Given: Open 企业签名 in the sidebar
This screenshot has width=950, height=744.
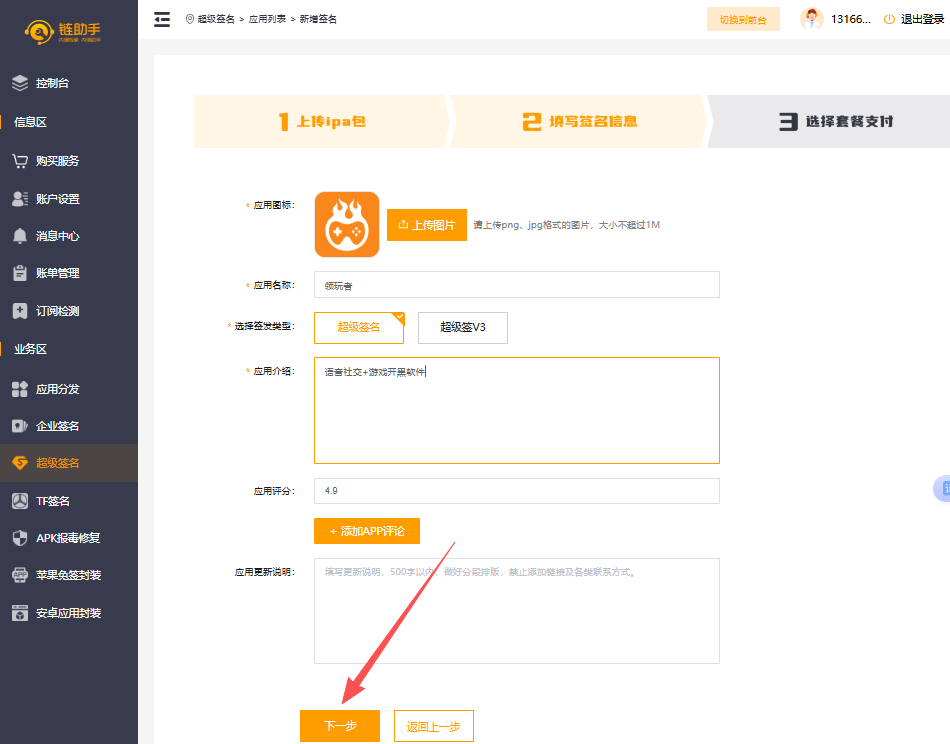Looking at the screenshot, I should (x=57, y=426).
